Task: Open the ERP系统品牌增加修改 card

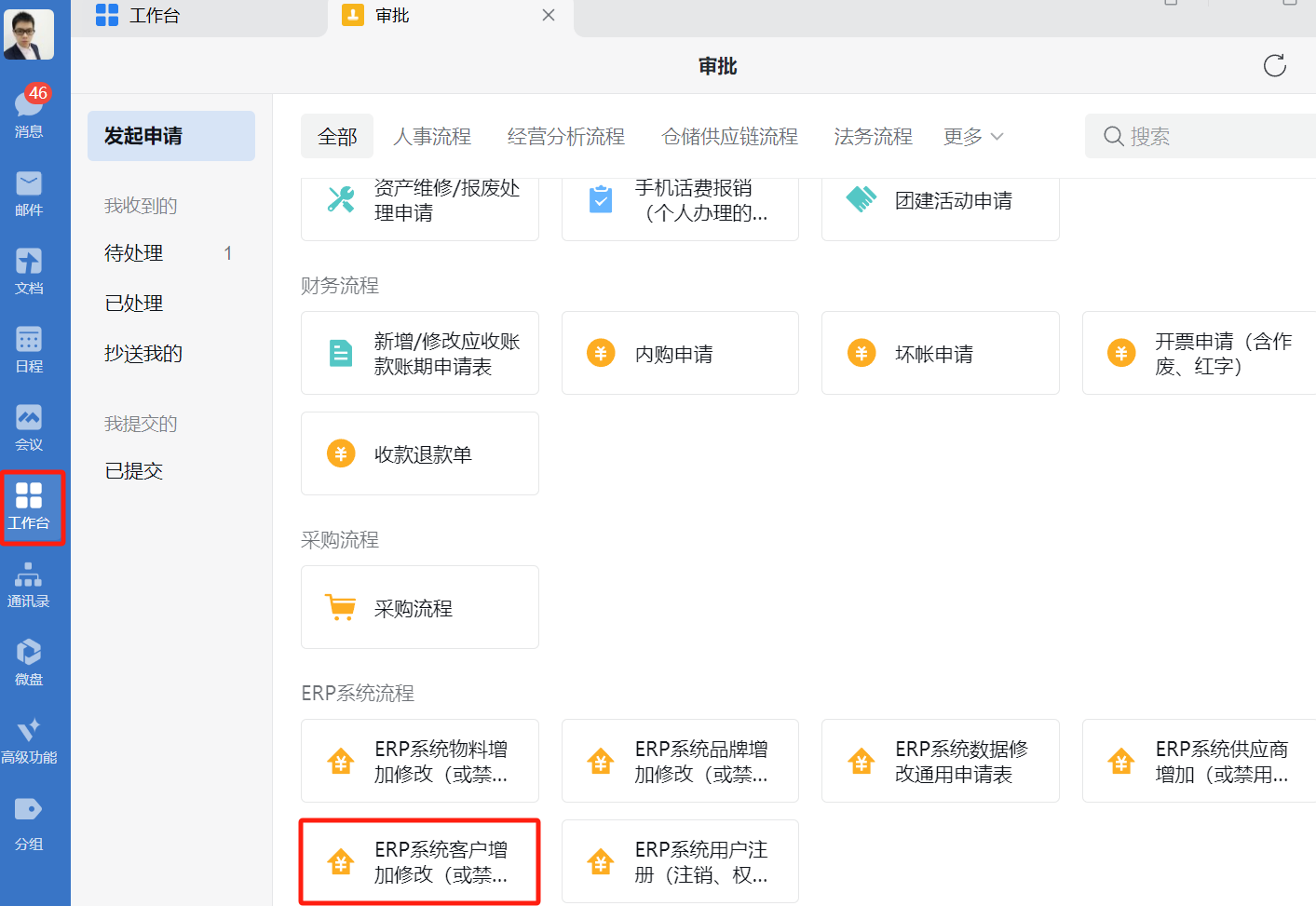Action: pos(680,761)
